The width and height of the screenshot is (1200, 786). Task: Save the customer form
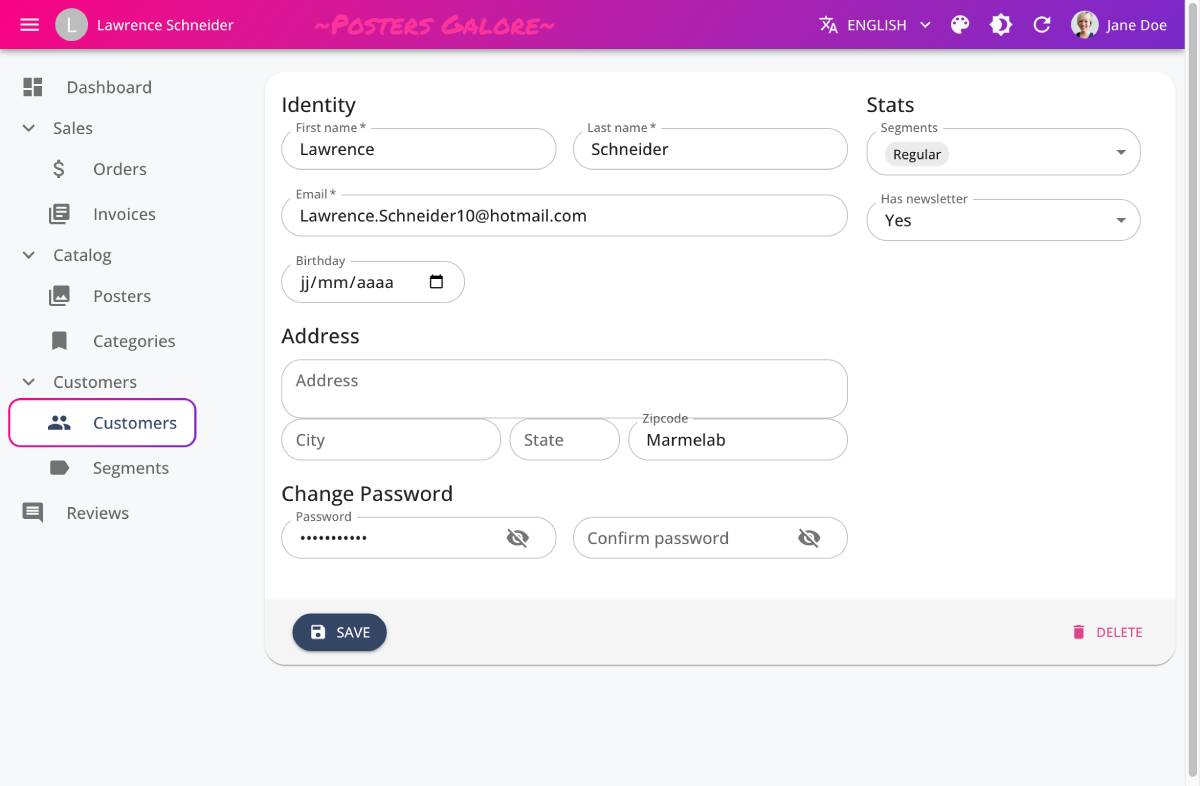[339, 632]
